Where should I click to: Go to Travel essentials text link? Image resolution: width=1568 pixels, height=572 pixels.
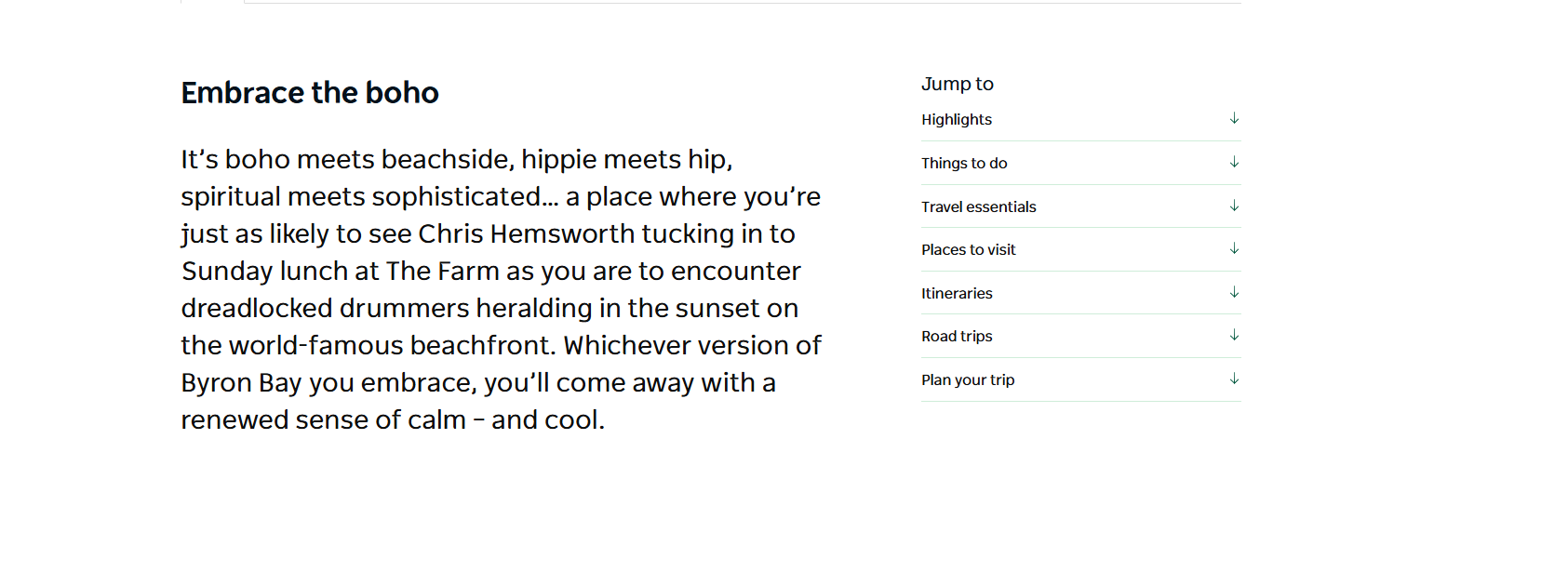(x=979, y=206)
